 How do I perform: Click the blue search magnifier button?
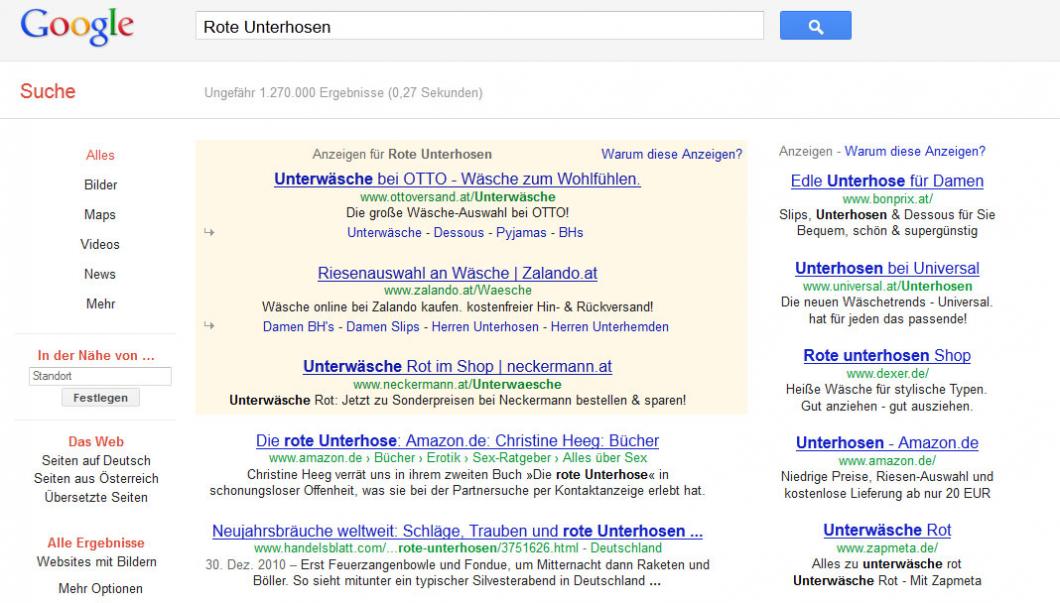pos(815,26)
